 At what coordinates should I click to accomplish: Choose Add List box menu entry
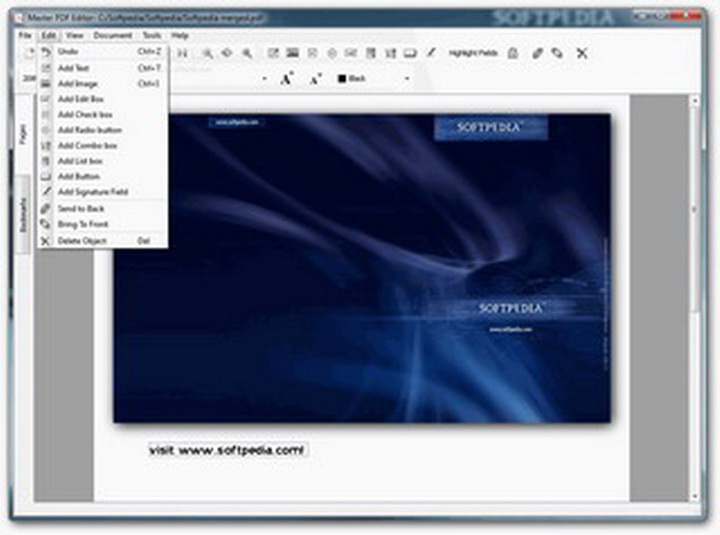103,161
